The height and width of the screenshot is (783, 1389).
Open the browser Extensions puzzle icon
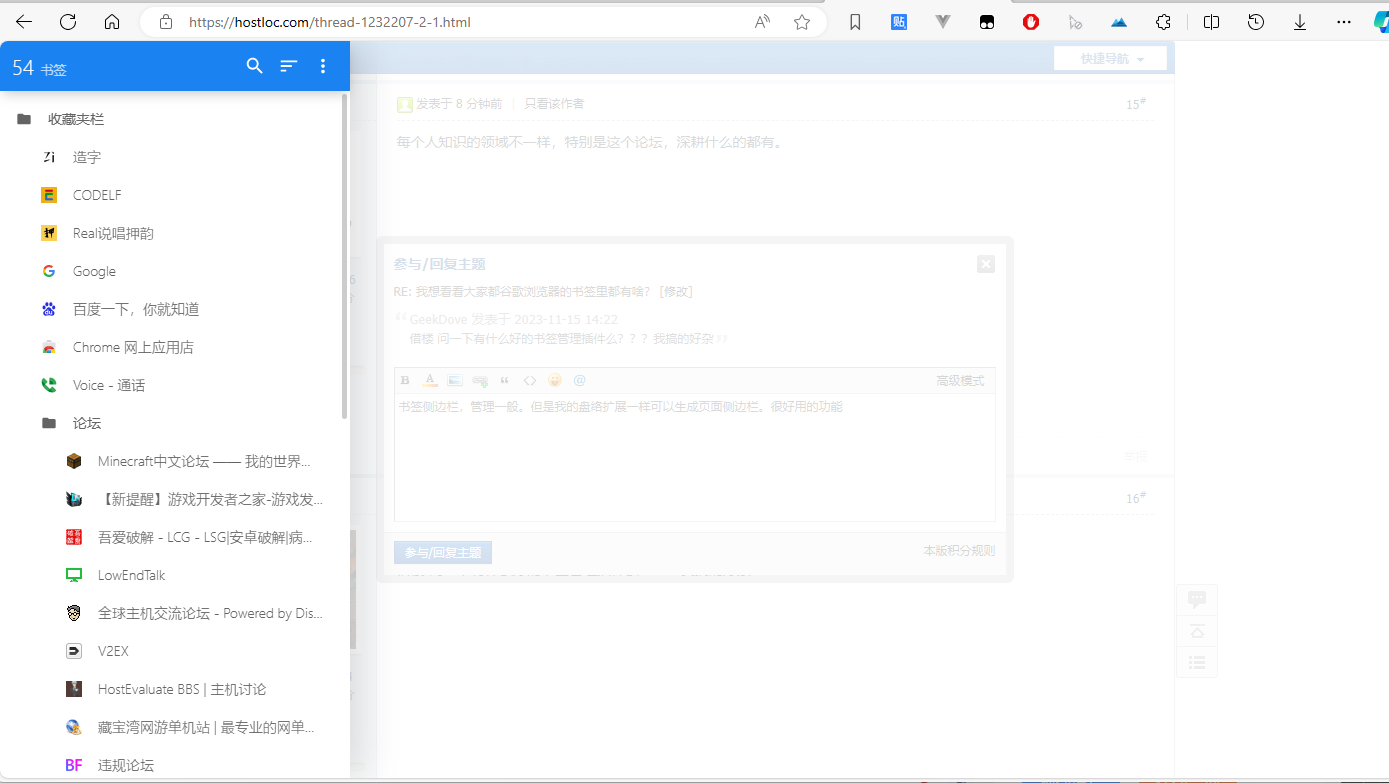tap(1163, 22)
